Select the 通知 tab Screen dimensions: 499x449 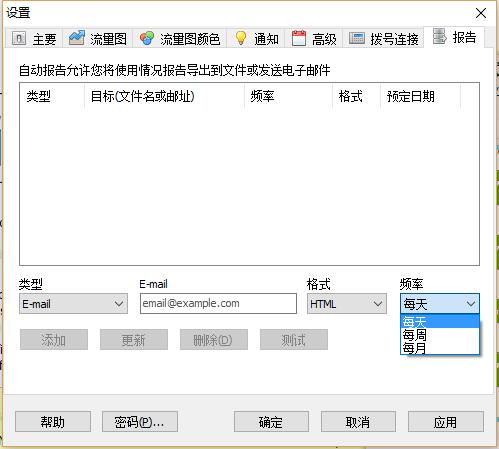(257, 39)
